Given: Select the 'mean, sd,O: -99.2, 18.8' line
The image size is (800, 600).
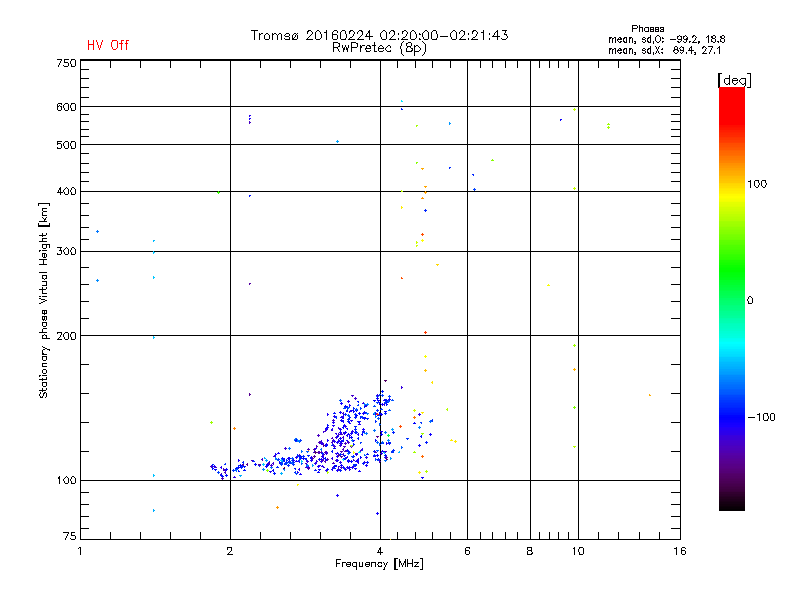Looking at the screenshot, I should click(x=666, y=39).
